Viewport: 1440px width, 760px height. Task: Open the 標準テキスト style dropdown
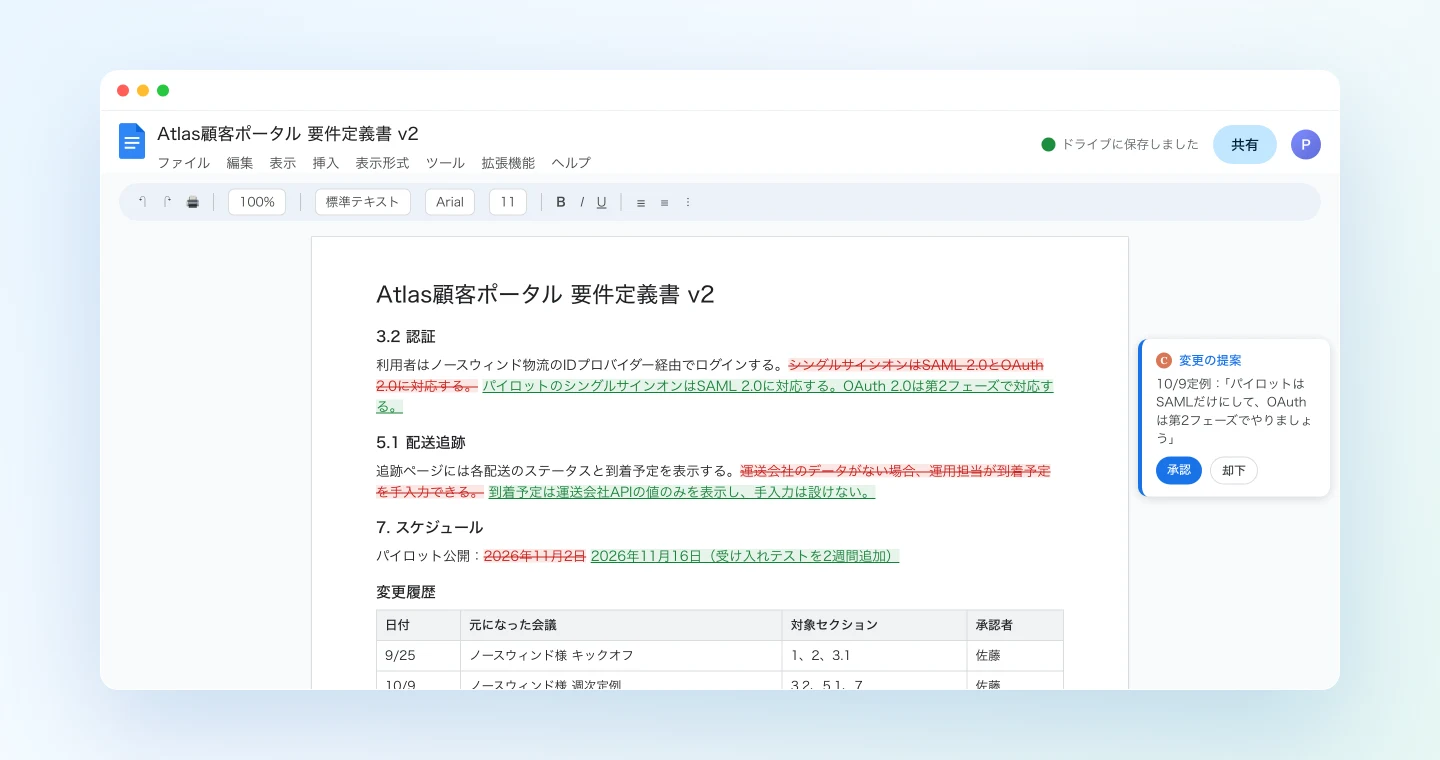click(363, 202)
